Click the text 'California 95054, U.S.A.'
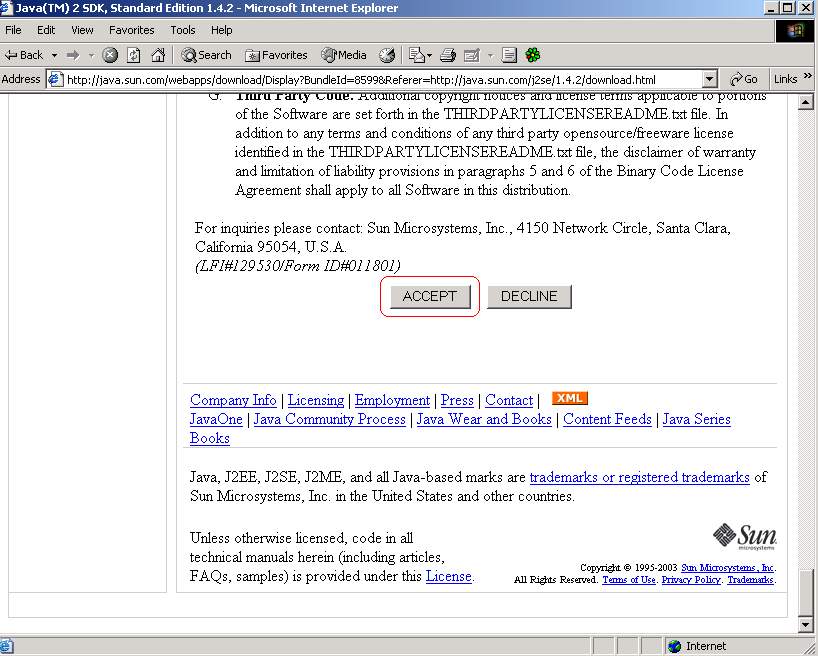Viewport: 818px width, 656px height. pyautogui.click(x=271, y=247)
